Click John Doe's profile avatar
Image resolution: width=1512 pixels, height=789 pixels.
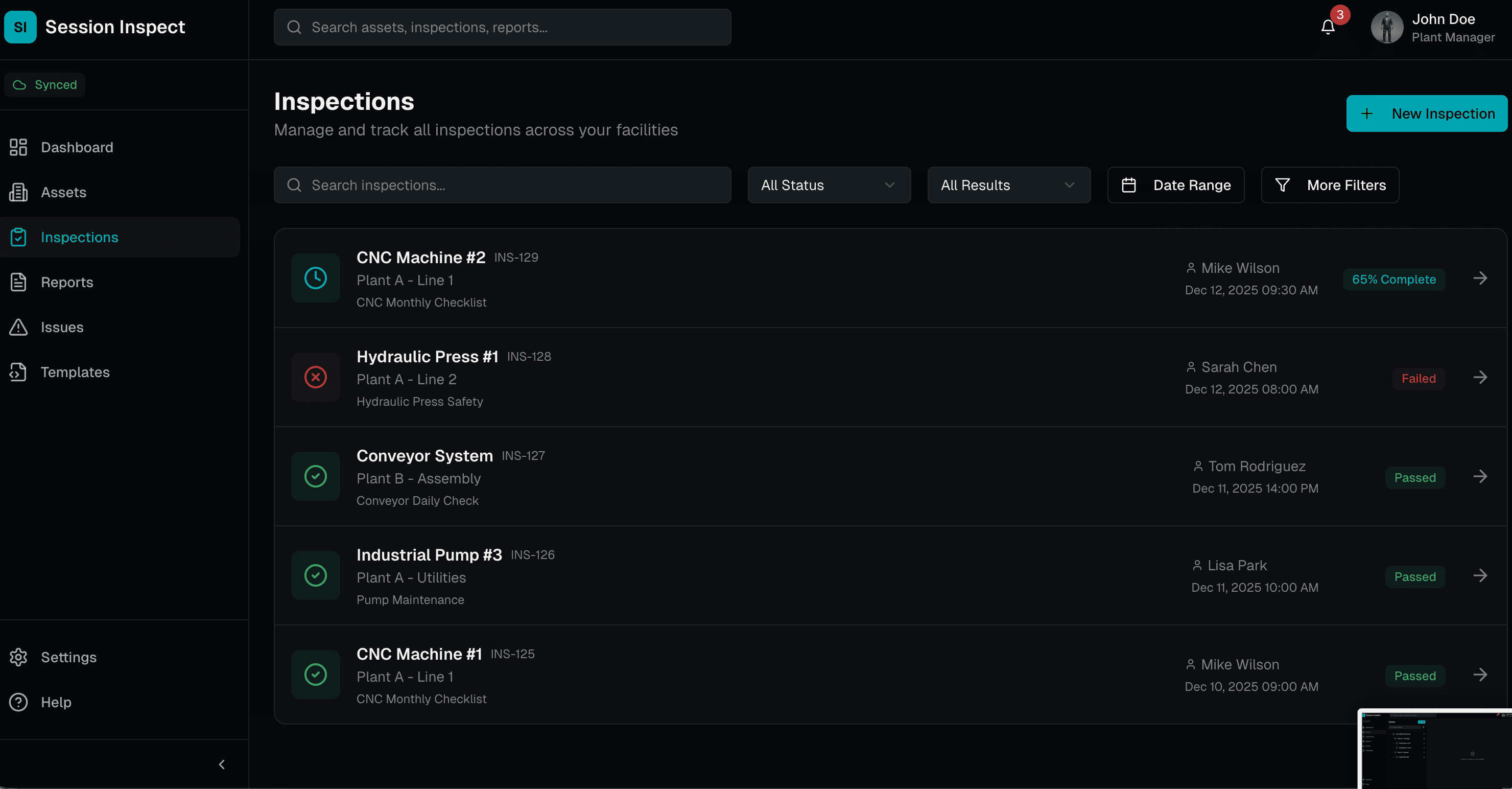(1386, 28)
